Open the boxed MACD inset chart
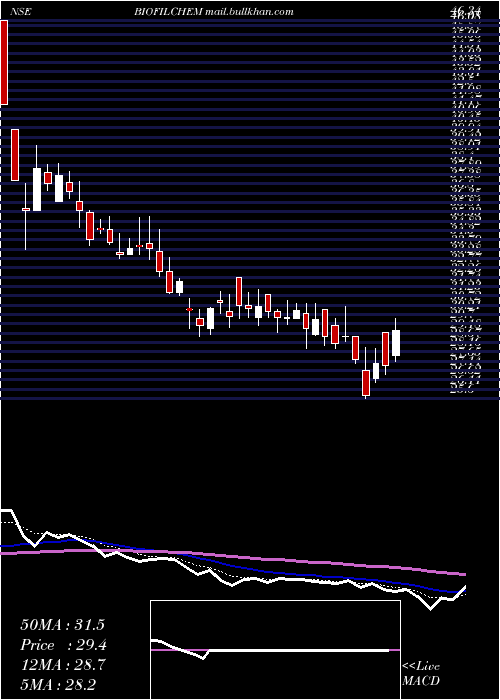Screen dimensions: 500x700 tap(275, 650)
